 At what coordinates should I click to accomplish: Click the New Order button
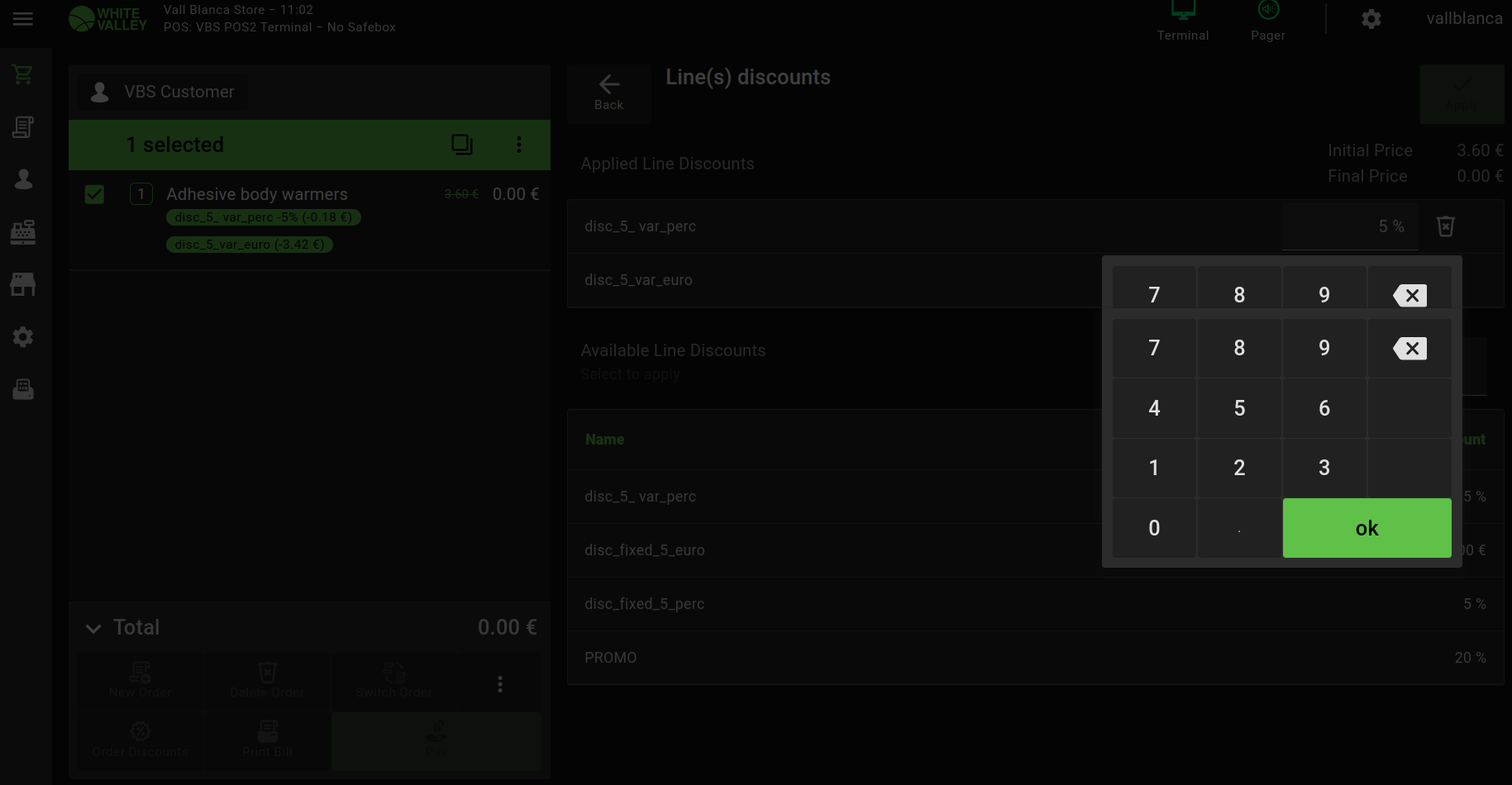(141, 683)
